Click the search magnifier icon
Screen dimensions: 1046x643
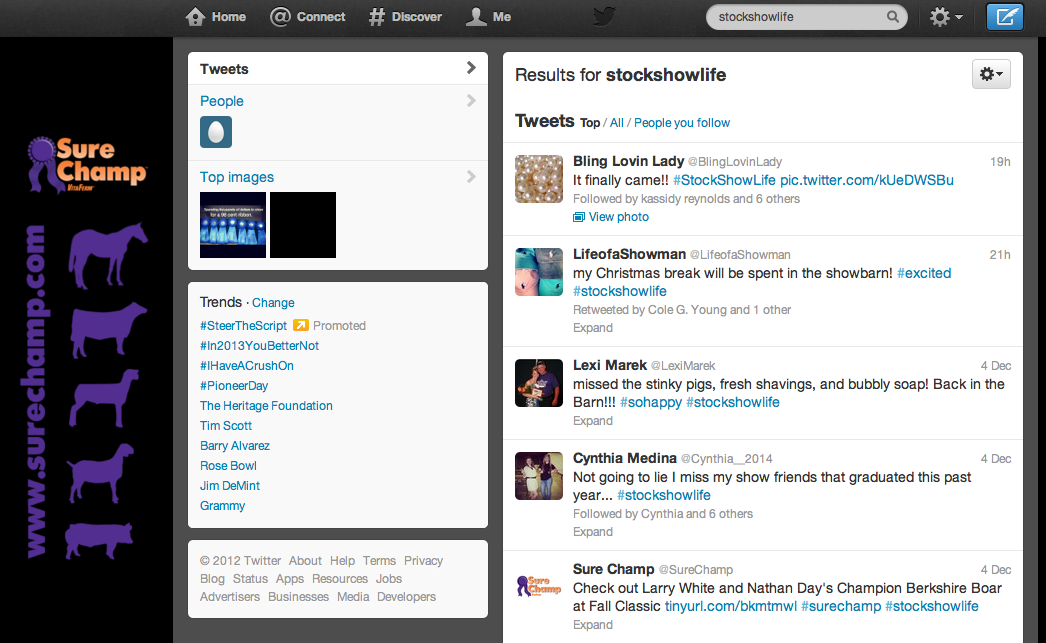[x=893, y=17]
